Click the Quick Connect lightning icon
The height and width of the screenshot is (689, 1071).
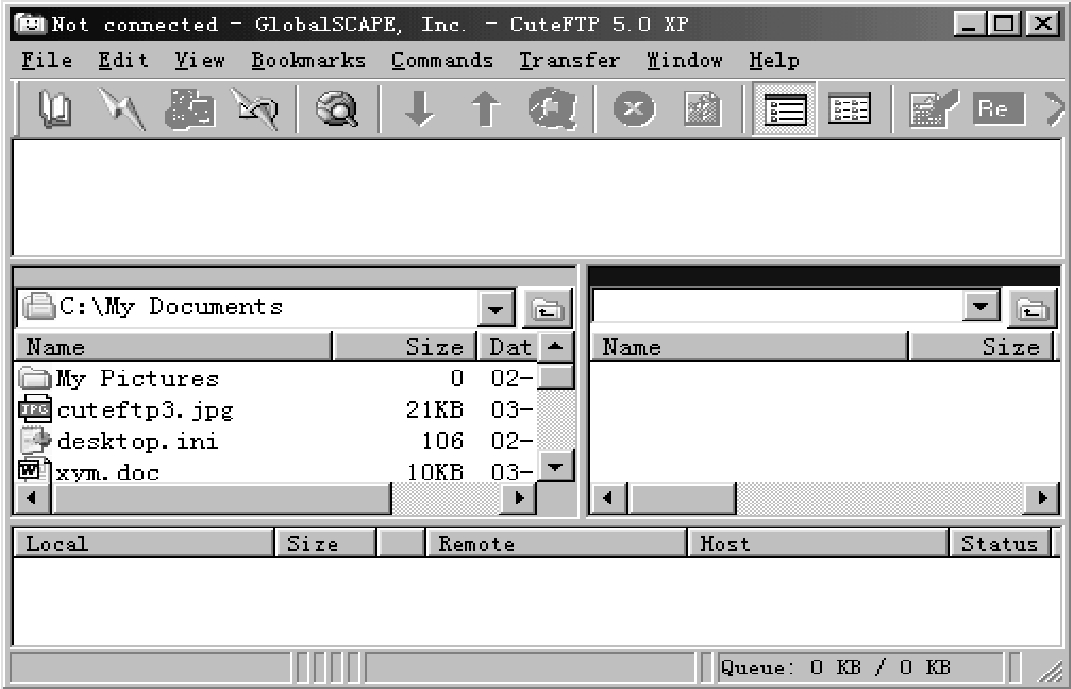click(x=121, y=109)
